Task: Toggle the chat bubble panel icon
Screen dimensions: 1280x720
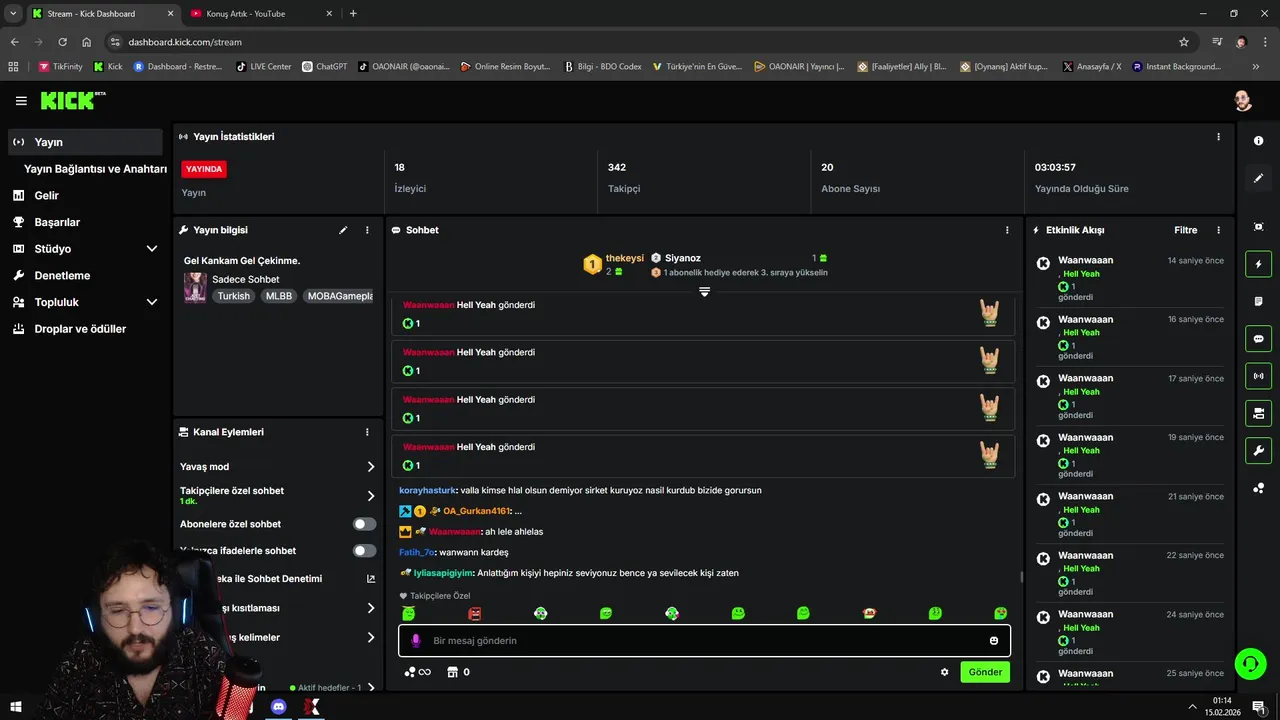Action: point(1258,339)
